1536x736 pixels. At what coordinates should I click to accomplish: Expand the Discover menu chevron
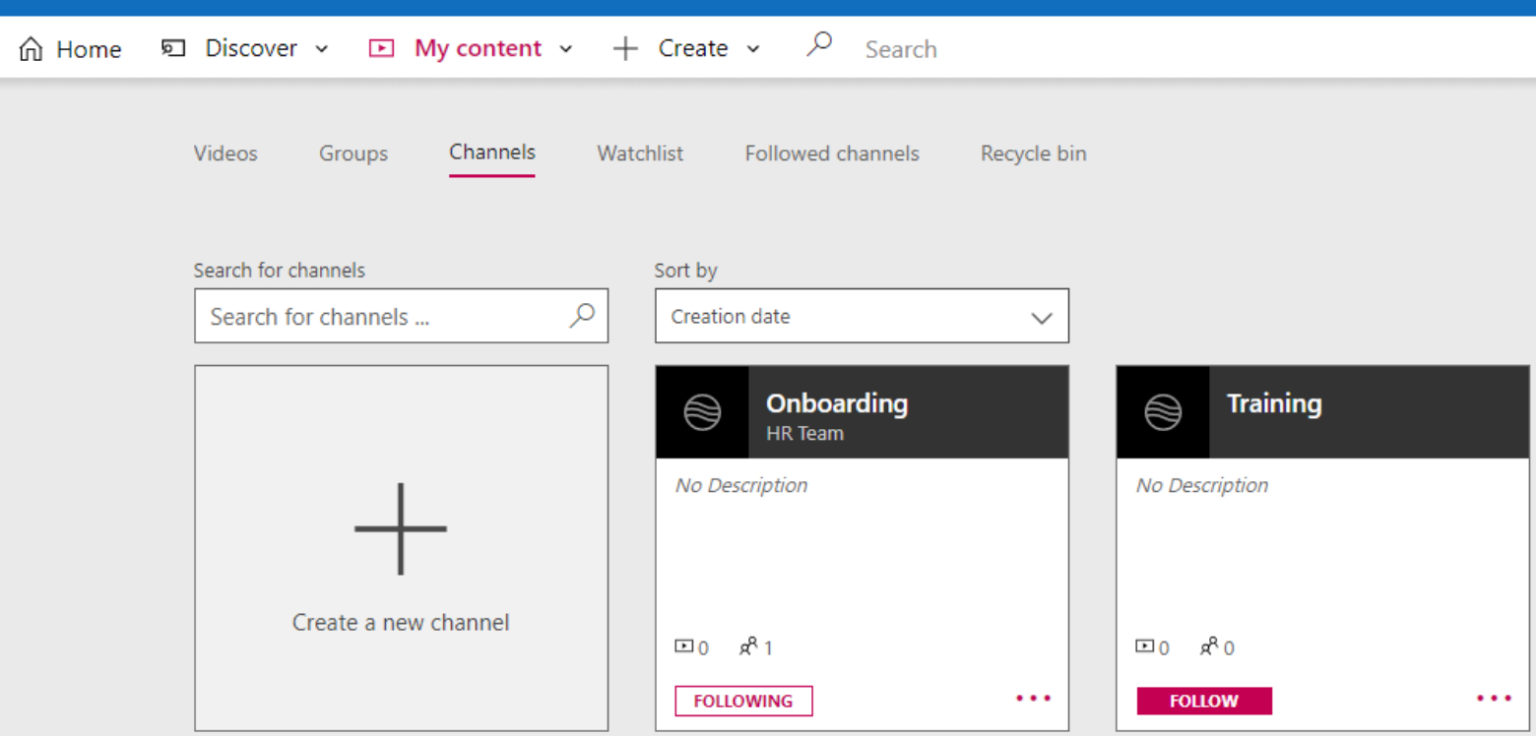click(321, 49)
